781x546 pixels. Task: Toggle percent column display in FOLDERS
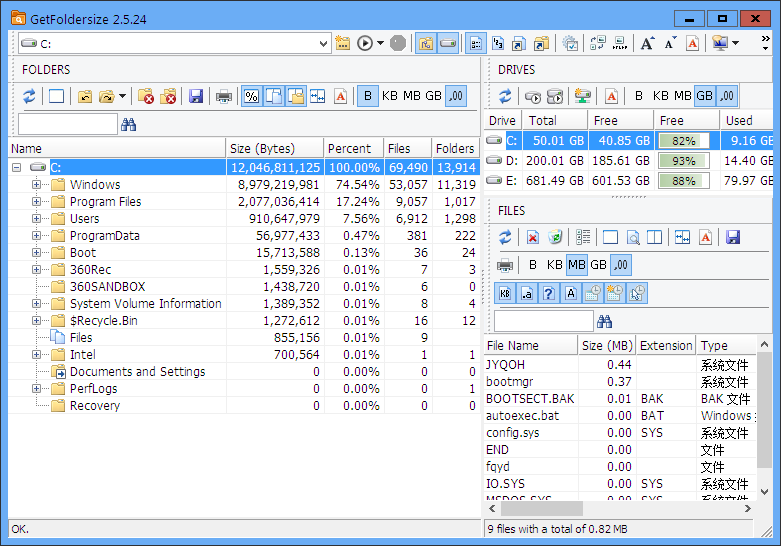252,96
